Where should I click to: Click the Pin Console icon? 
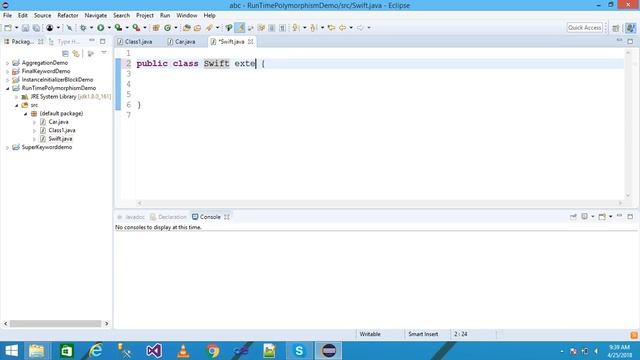pos(573,217)
